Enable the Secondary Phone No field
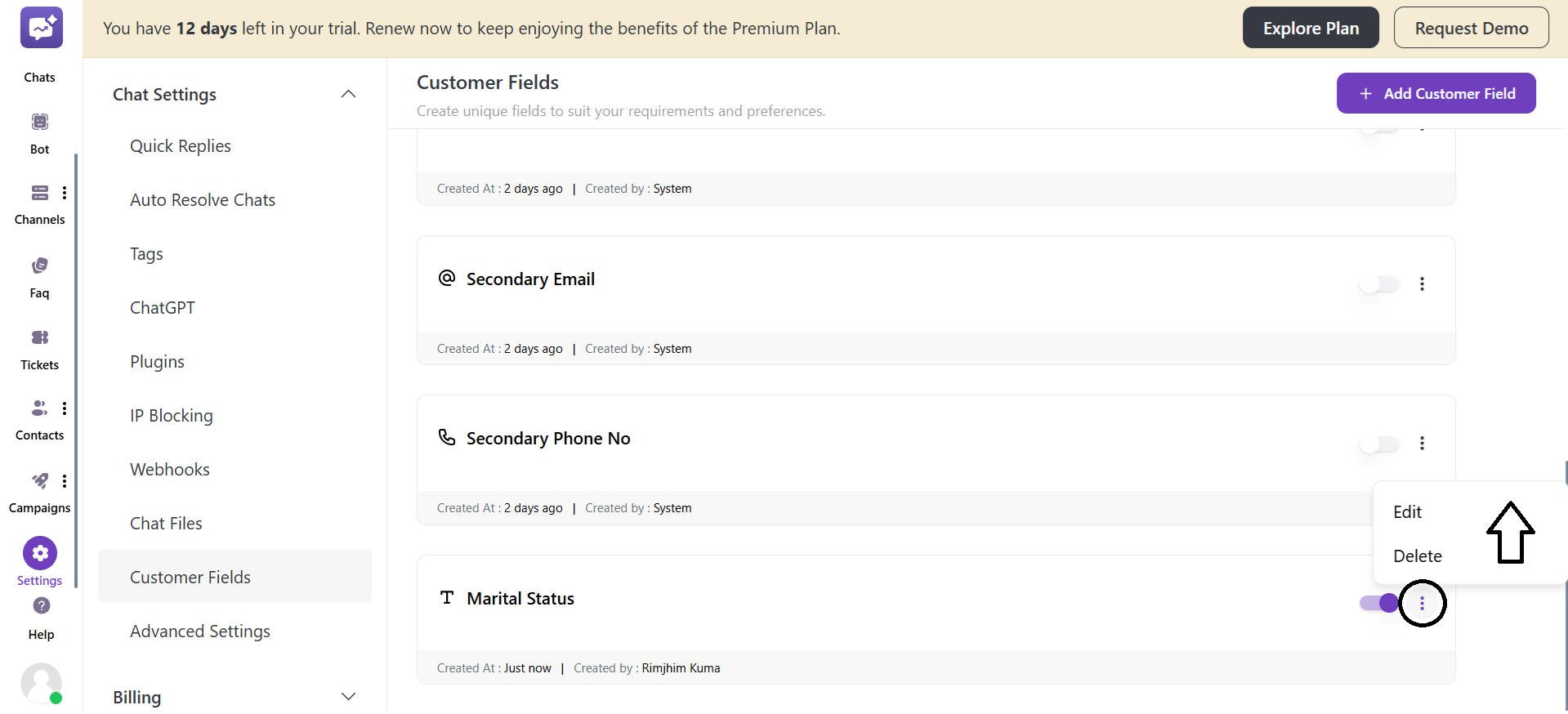The width and height of the screenshot is (1568, 714). pos(1378,444)
